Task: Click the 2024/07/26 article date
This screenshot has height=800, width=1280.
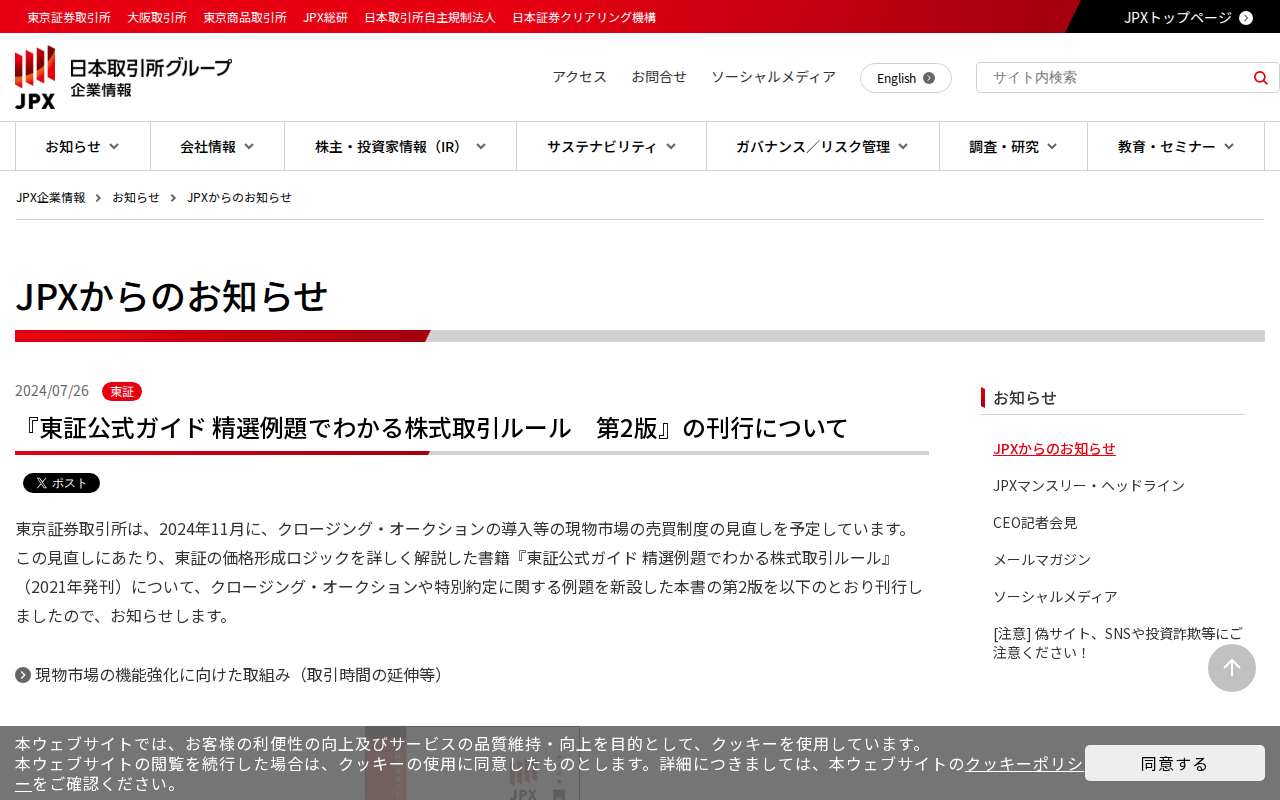Action: (x=52, y=391)
